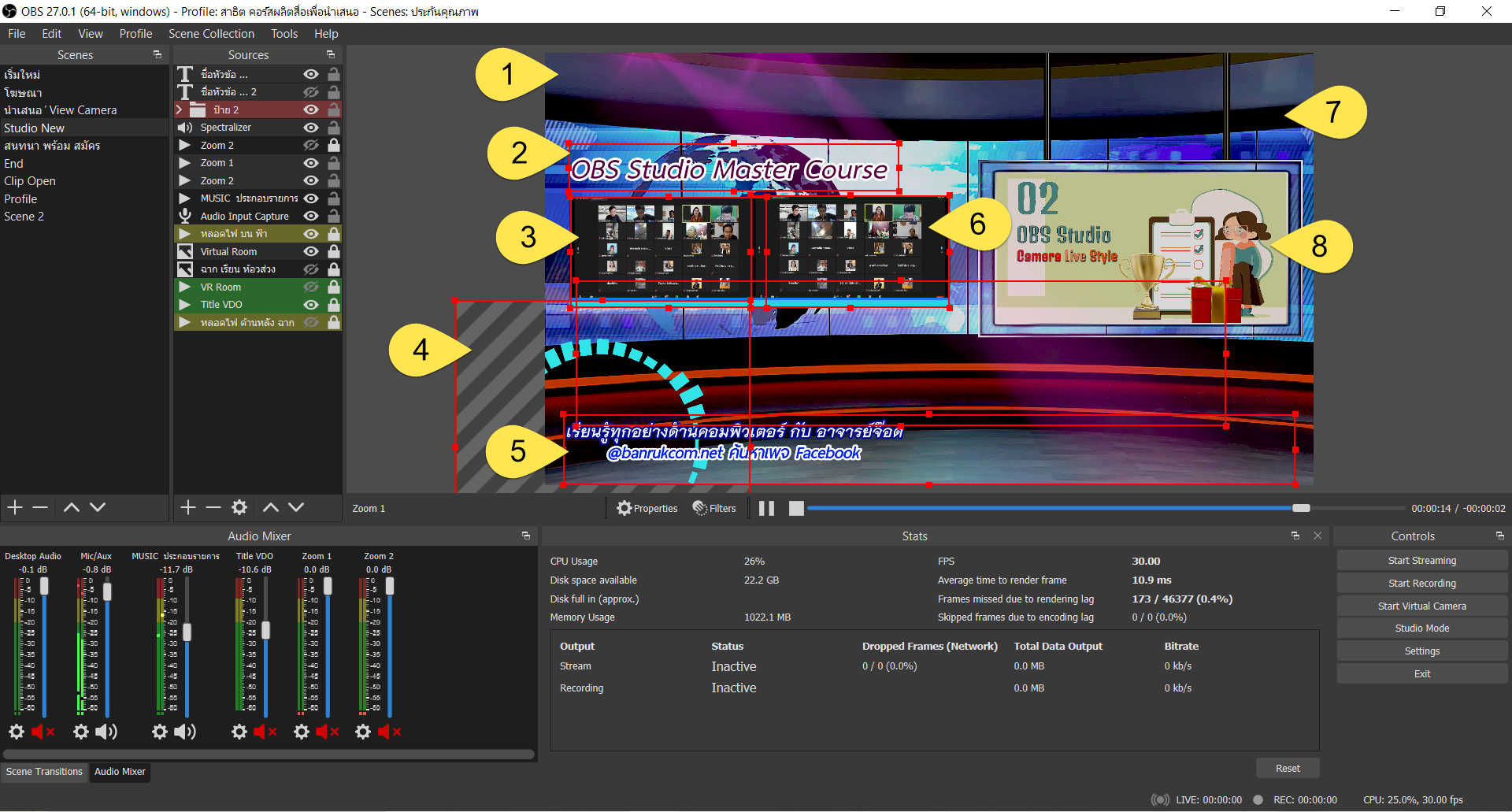Unmute Desktop Audio in the Audio Mixer

[x=43, y=732]
